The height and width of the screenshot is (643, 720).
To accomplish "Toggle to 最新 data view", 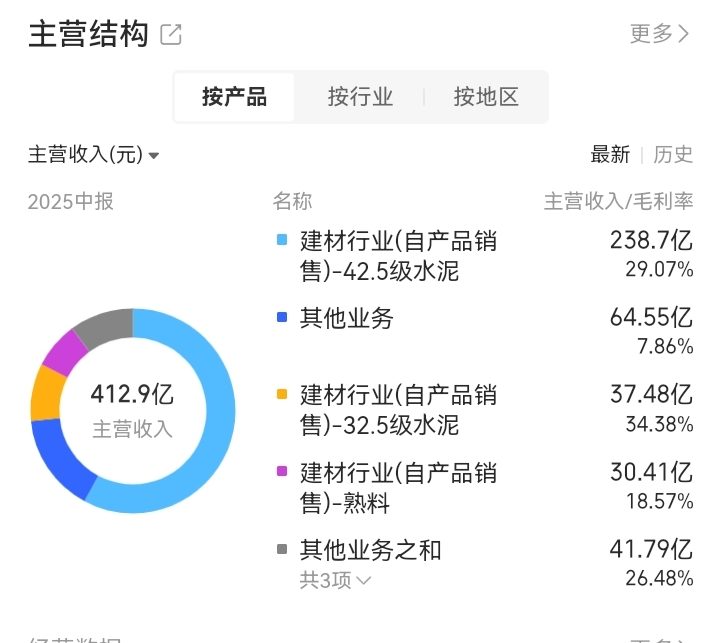I will (x=610, y=155).
